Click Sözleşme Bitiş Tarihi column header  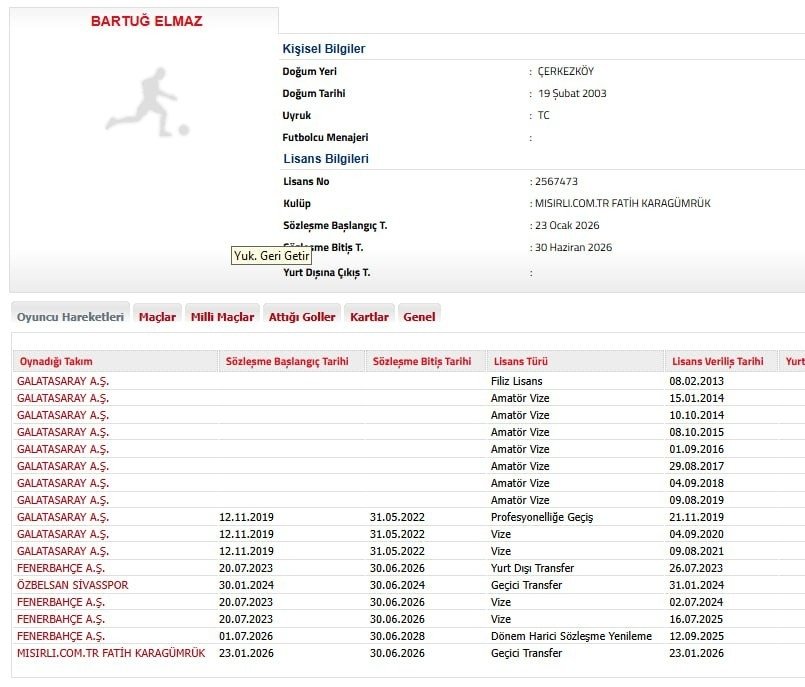pos(420,362)
